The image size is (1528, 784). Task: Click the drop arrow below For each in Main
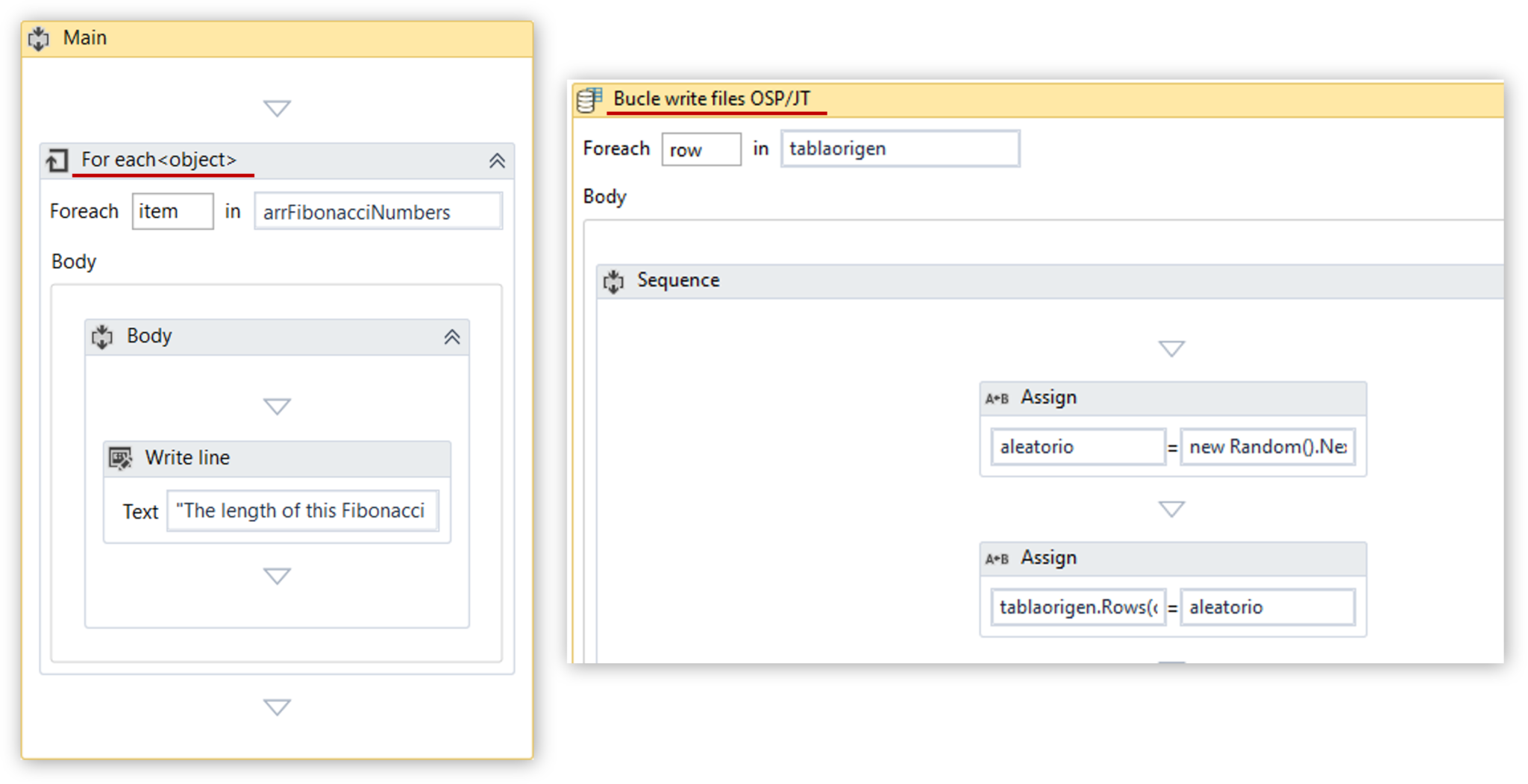[277, 706]
